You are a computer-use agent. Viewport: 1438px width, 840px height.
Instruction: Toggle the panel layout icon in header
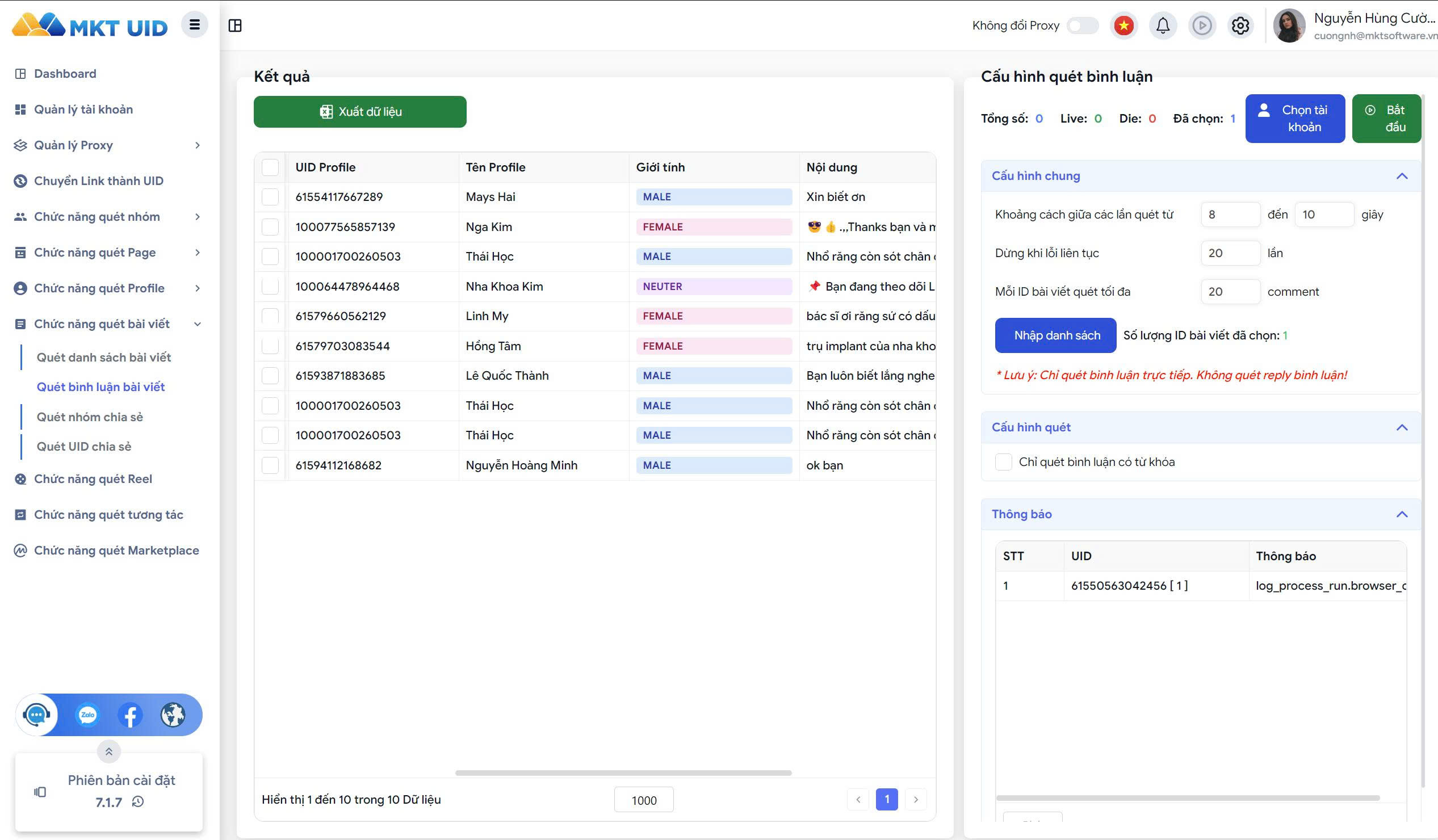point(235,25)
